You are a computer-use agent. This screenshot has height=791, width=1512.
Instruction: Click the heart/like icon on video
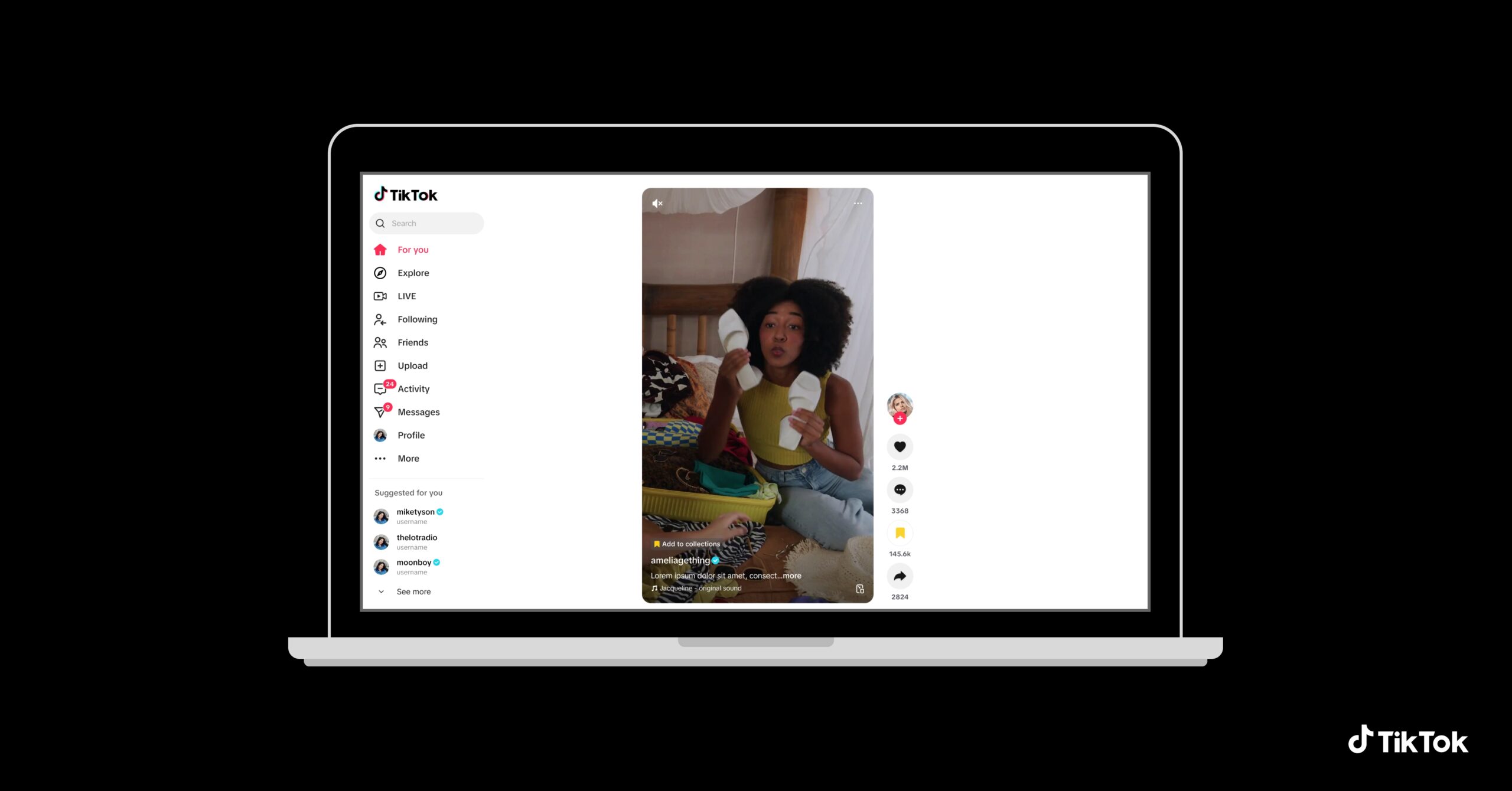tap(899, 446)
